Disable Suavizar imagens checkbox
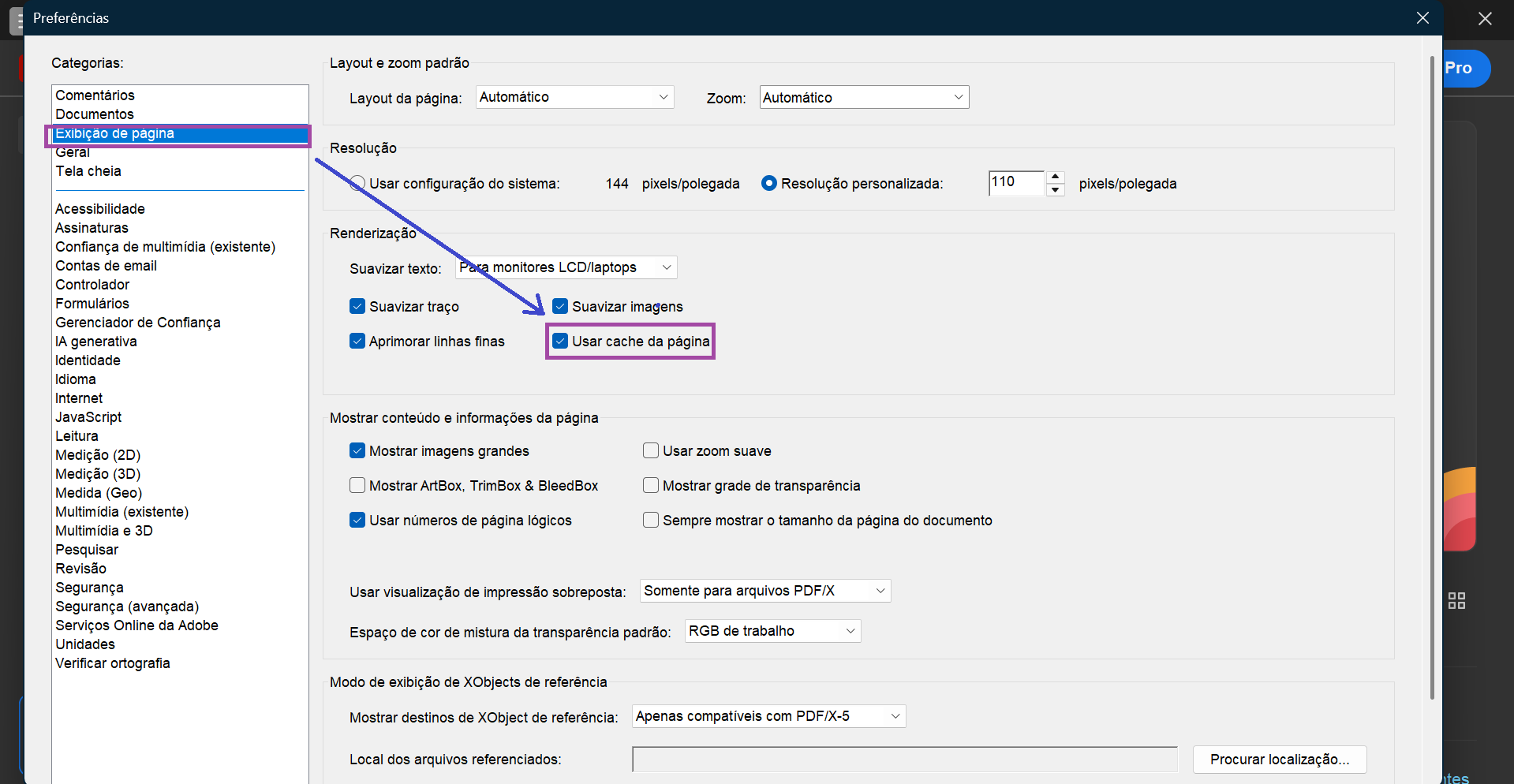 pyautogui.click(x=560, y=306)
